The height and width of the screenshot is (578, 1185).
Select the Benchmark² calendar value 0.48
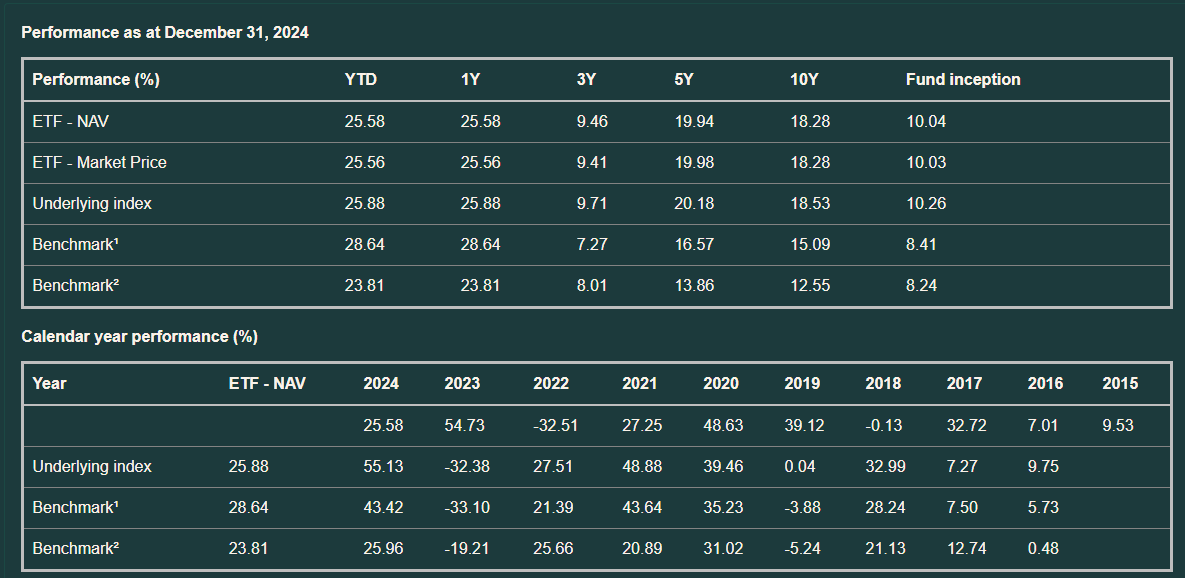coord(1043,548)
